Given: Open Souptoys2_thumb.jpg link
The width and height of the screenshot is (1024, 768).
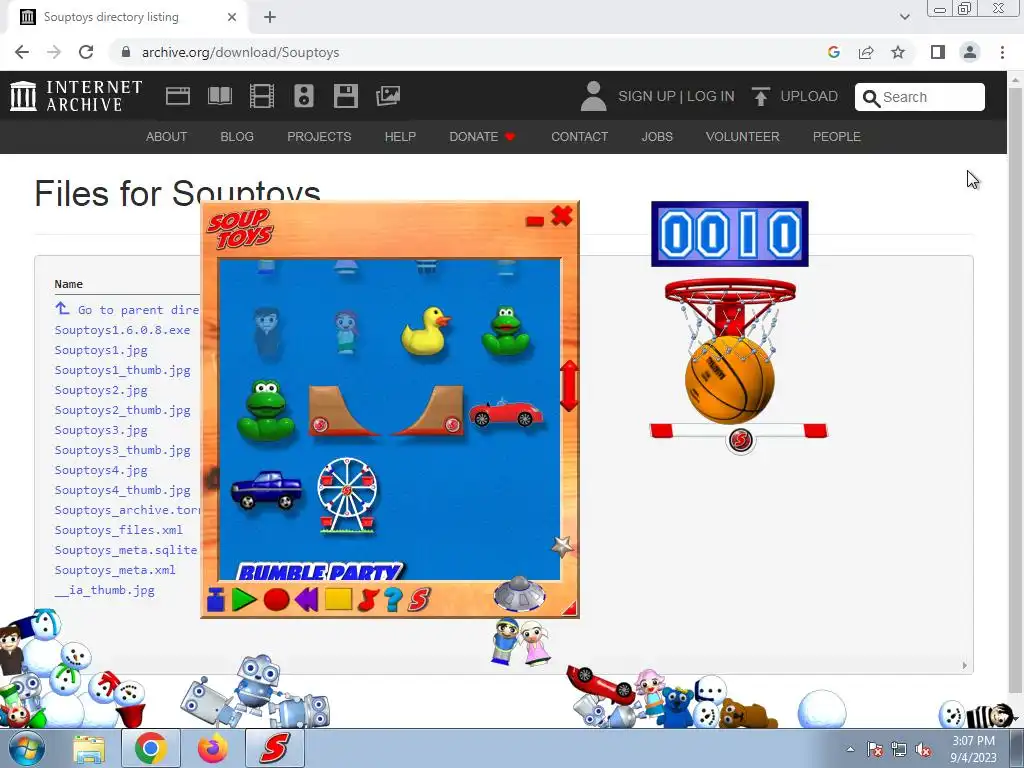Looking at the screenshot, I should pyautogui.click(x=122, y=410).
